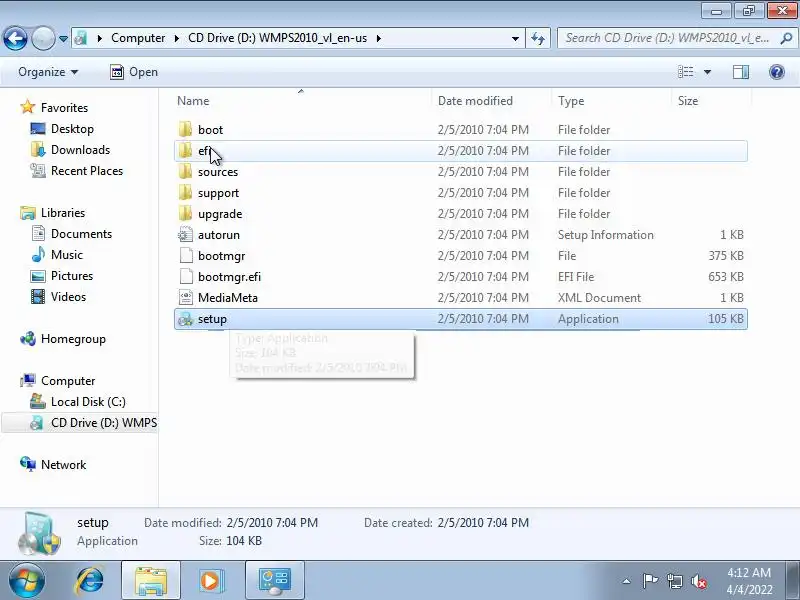The width and height of the screenshot is (800, 600).
Task: Click the large setup icon in details pane
Action: point(39,533)
